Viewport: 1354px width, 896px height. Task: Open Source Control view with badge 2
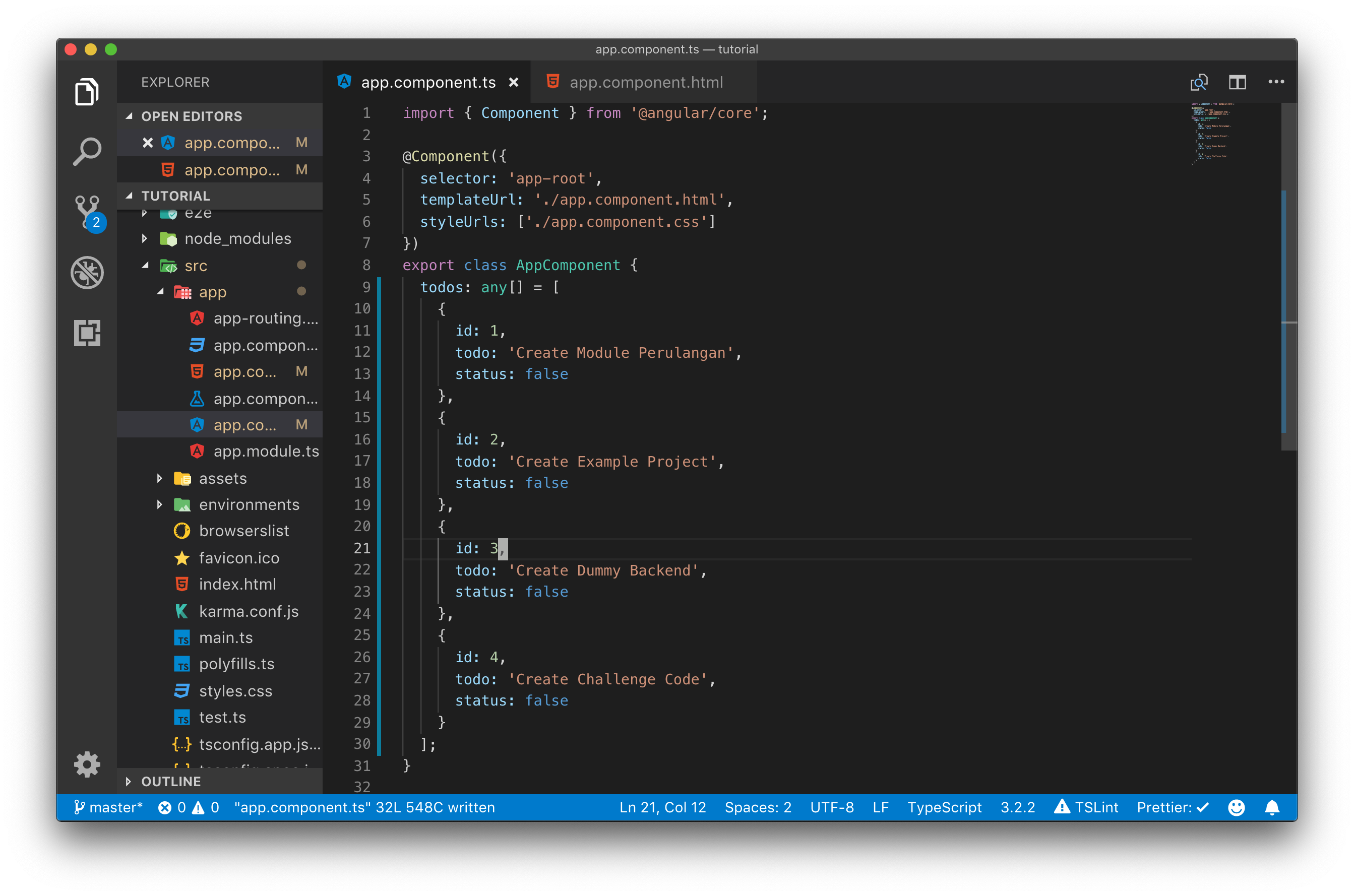[89, 213]
